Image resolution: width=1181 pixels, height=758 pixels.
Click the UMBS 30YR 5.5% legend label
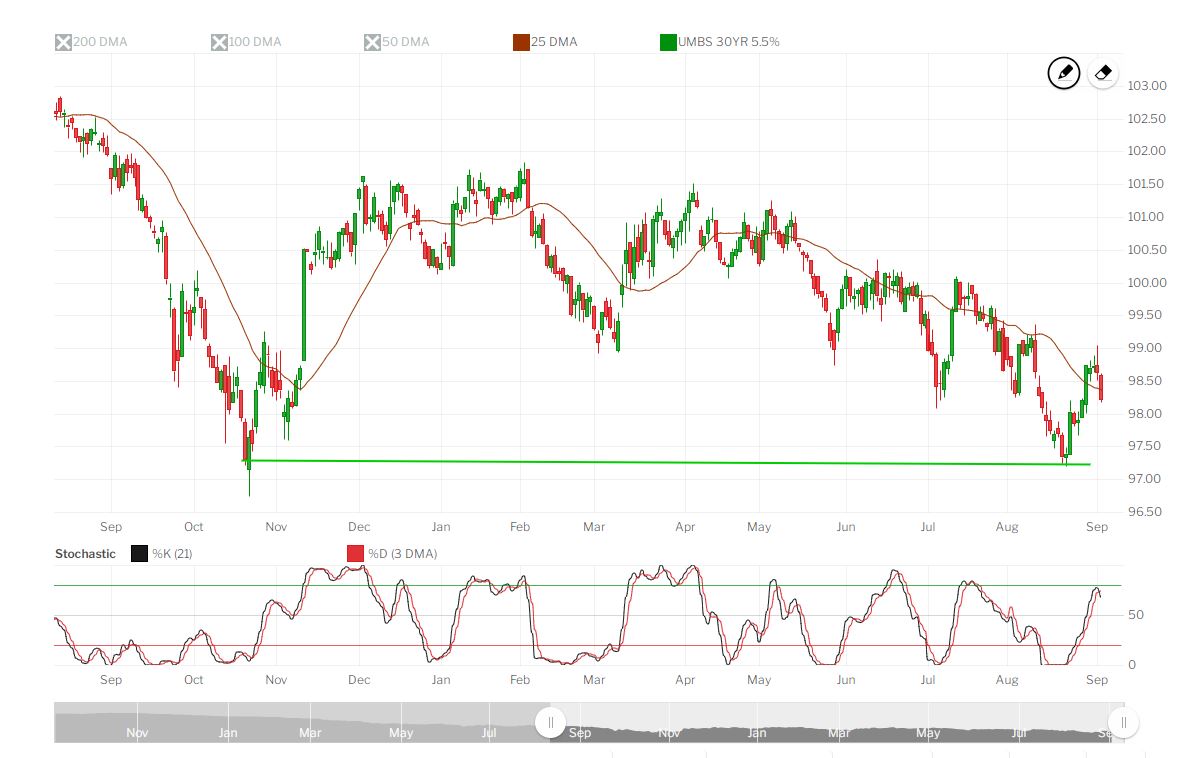[728, 42]
